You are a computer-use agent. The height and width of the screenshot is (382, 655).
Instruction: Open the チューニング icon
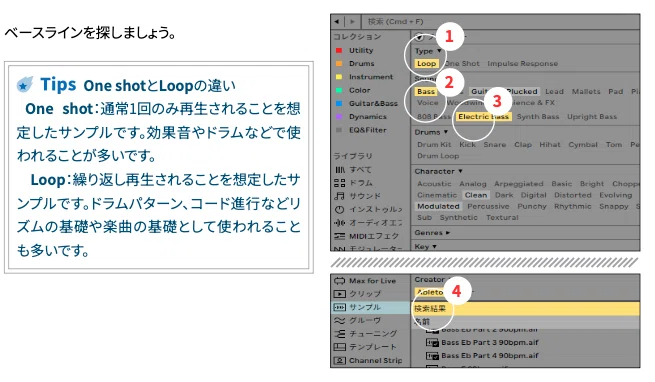click(x=340, y=334)
